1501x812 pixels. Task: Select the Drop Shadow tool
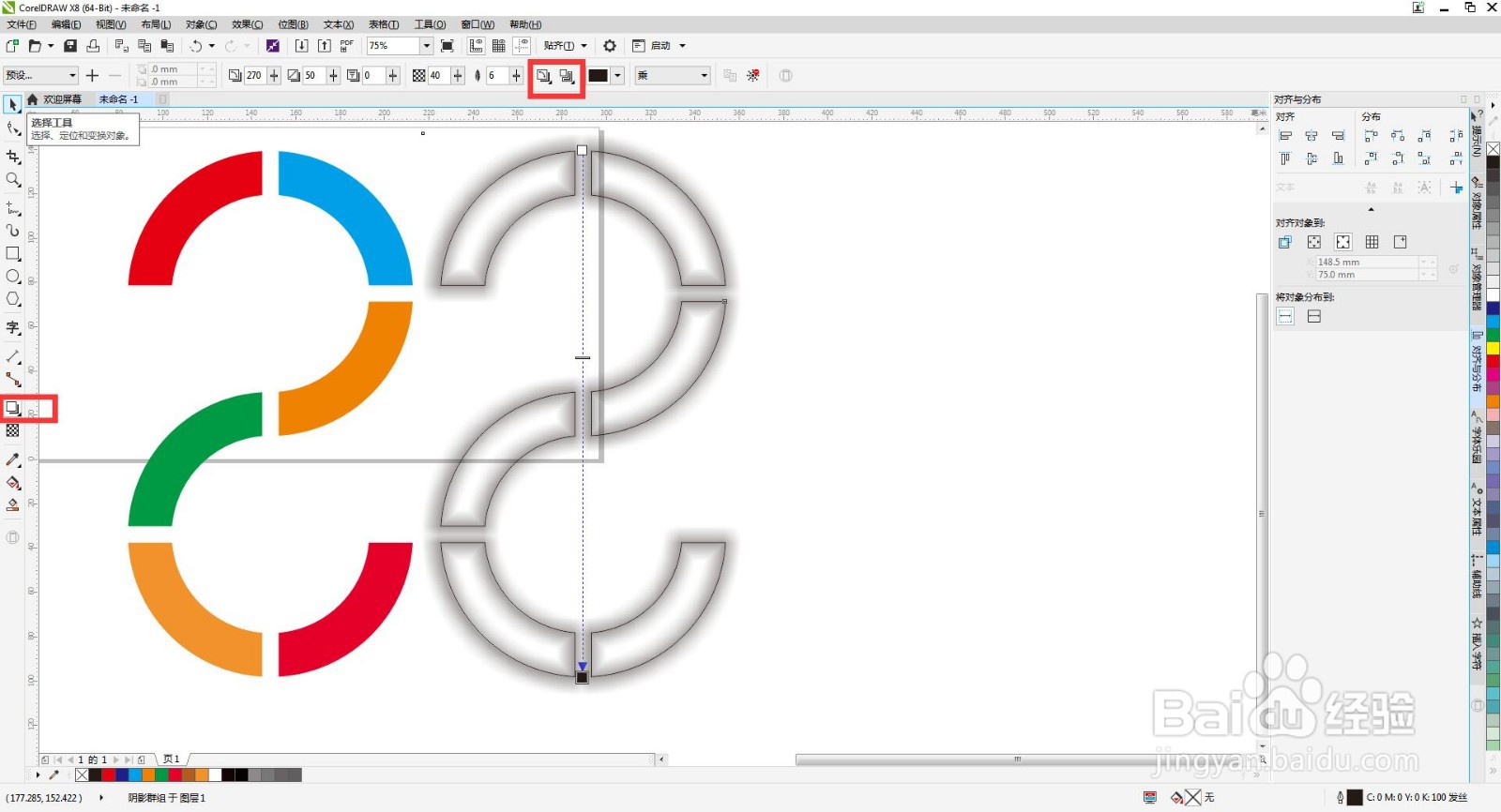coord(13,408)
